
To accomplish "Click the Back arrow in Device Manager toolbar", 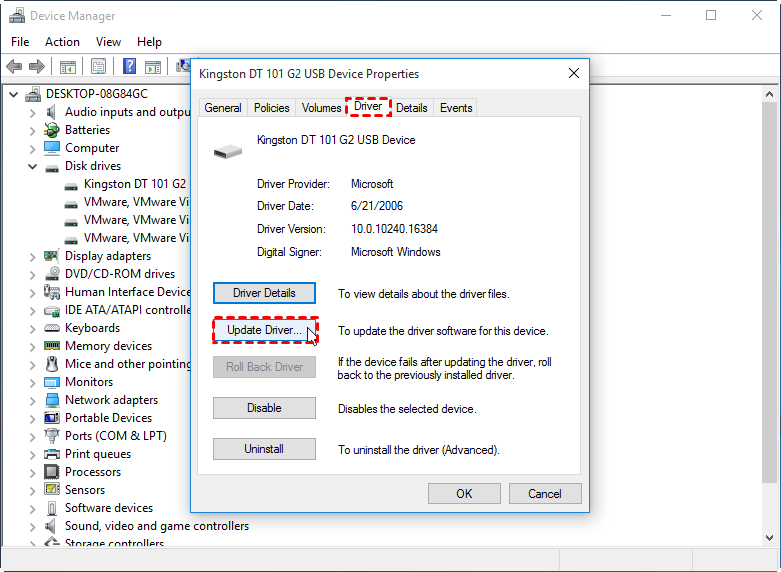I will tap(14, 66).
